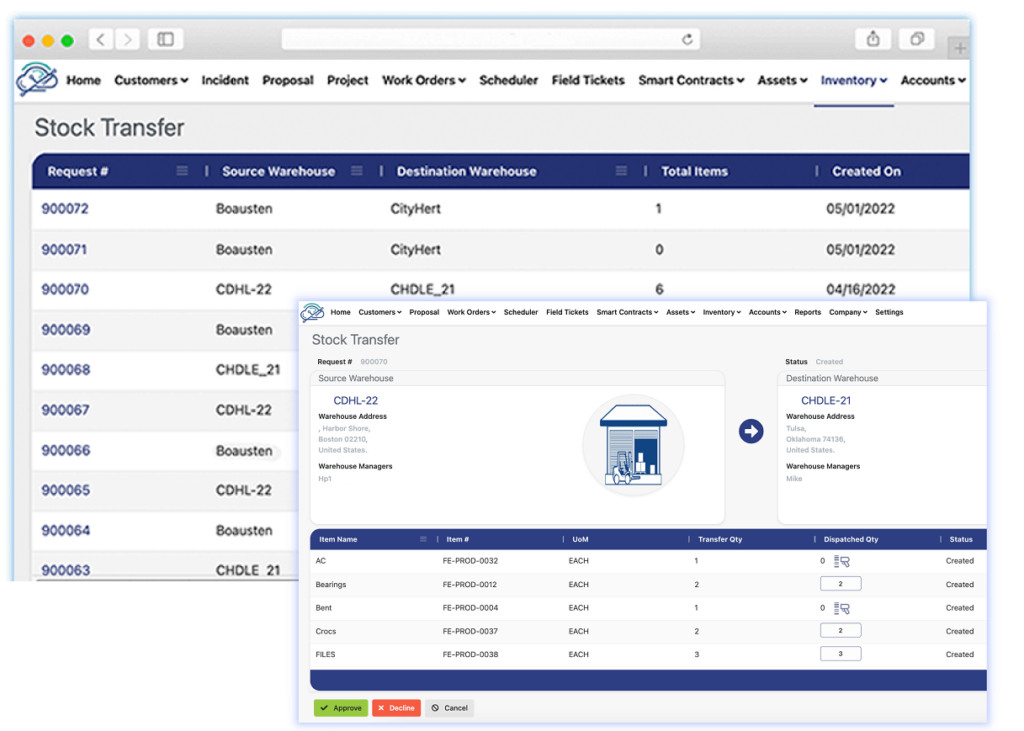Expand Inventory dropdown in back window
1024x731 pixels.
pyautogui.click(x=854, y=80)
